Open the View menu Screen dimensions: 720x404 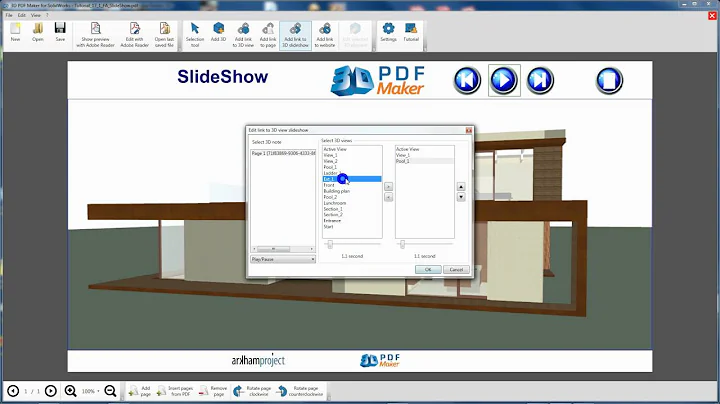[x=35, y=15]
